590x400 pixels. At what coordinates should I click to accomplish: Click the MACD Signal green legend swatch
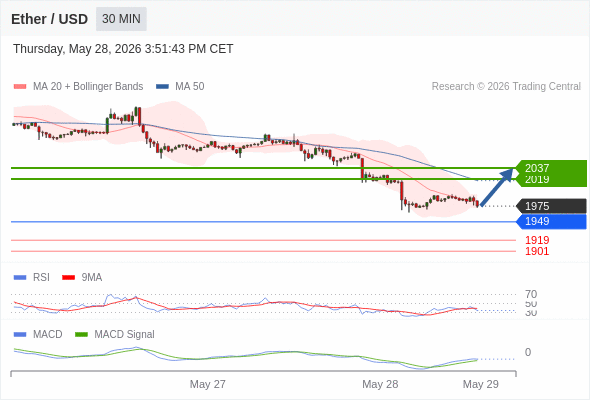coord(81,334)
